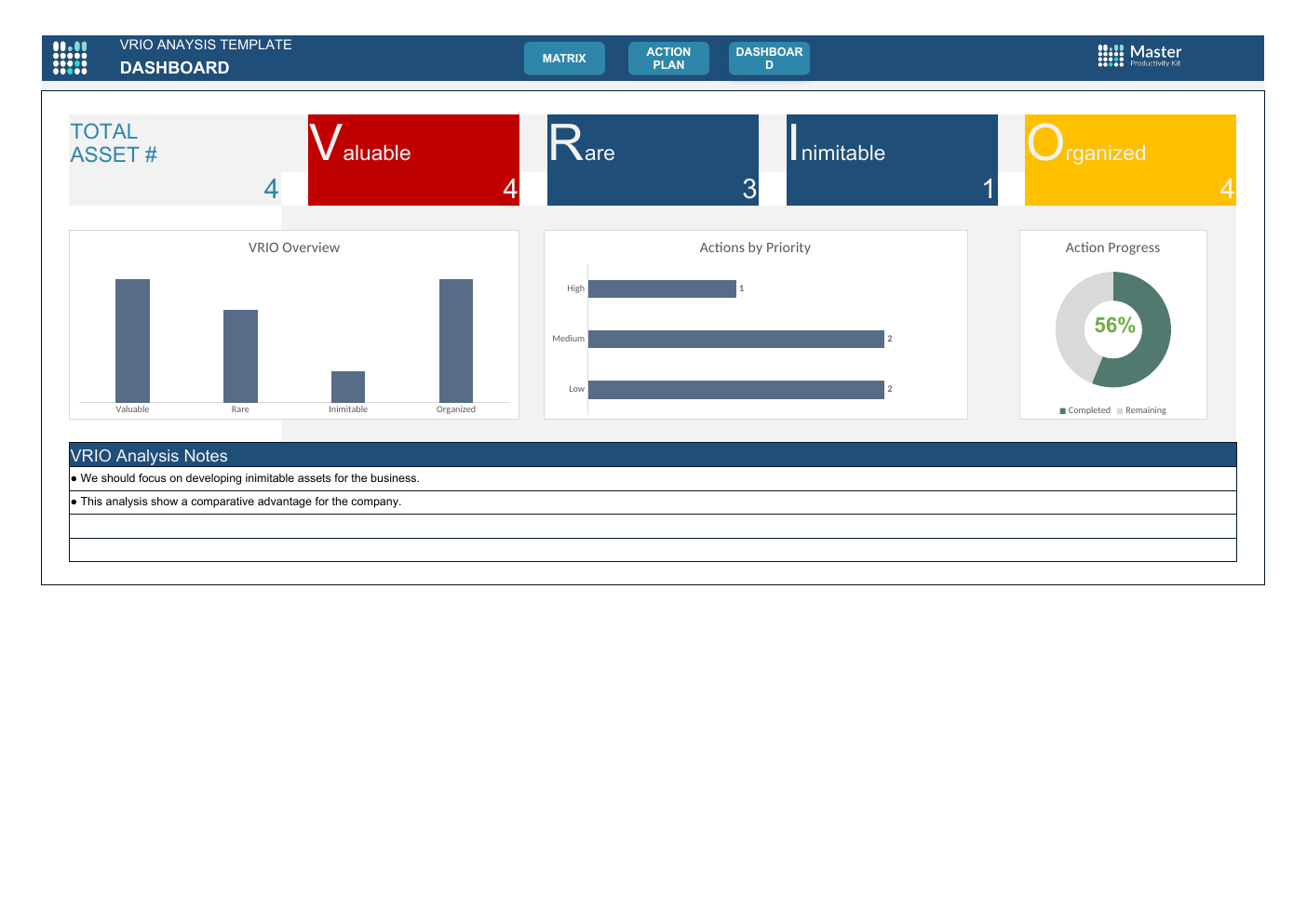Click the dotted grid logo beside the Dashboard title
The height and width of the screenshot is (924, 1307).
tap(70, 58)
